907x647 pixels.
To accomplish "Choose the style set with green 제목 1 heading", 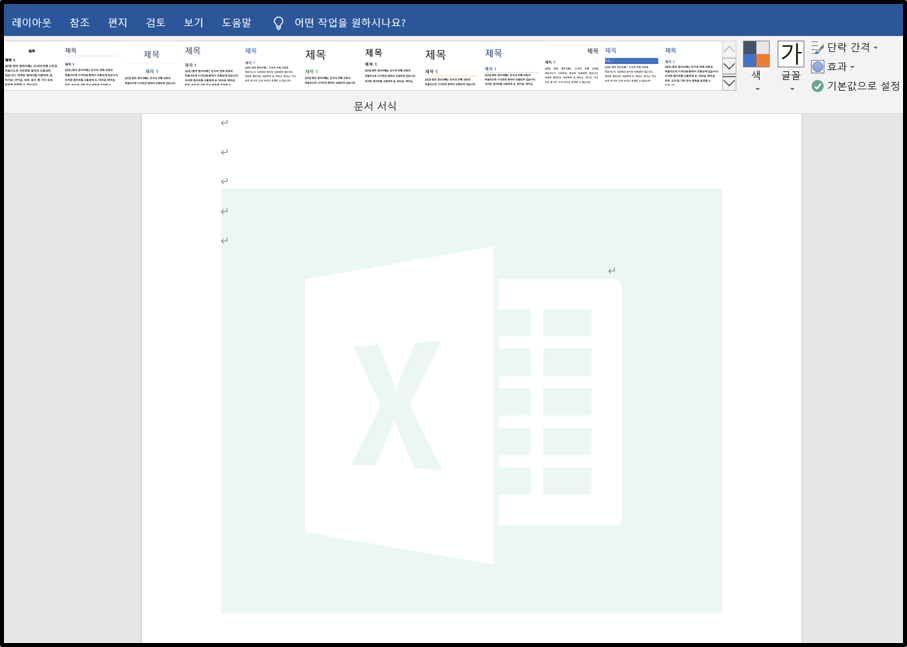I will (330, 66).
